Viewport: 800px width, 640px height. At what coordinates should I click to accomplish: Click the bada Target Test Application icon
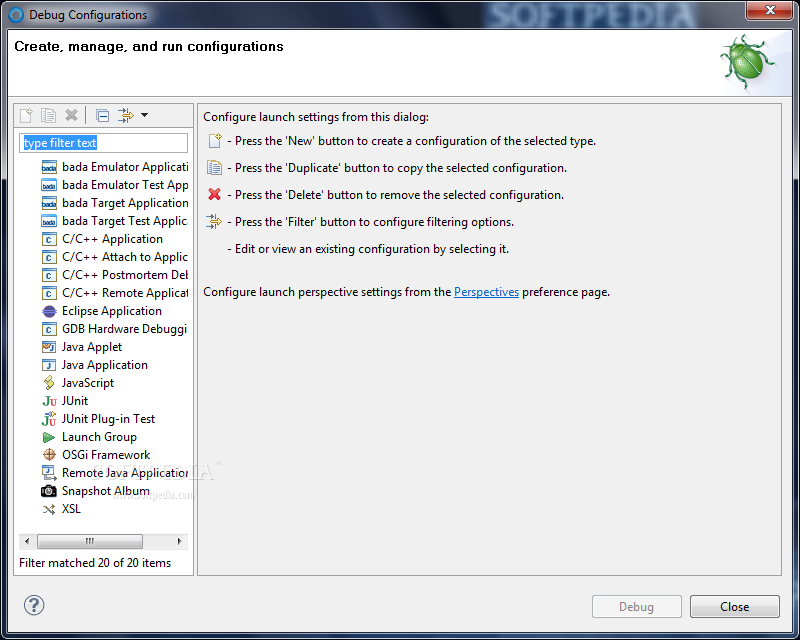[x=49, y=221]
